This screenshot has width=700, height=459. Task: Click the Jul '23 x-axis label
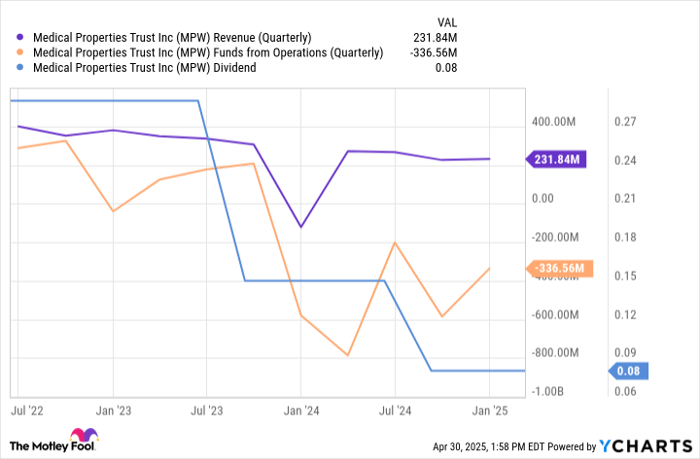tap(207, 411)
